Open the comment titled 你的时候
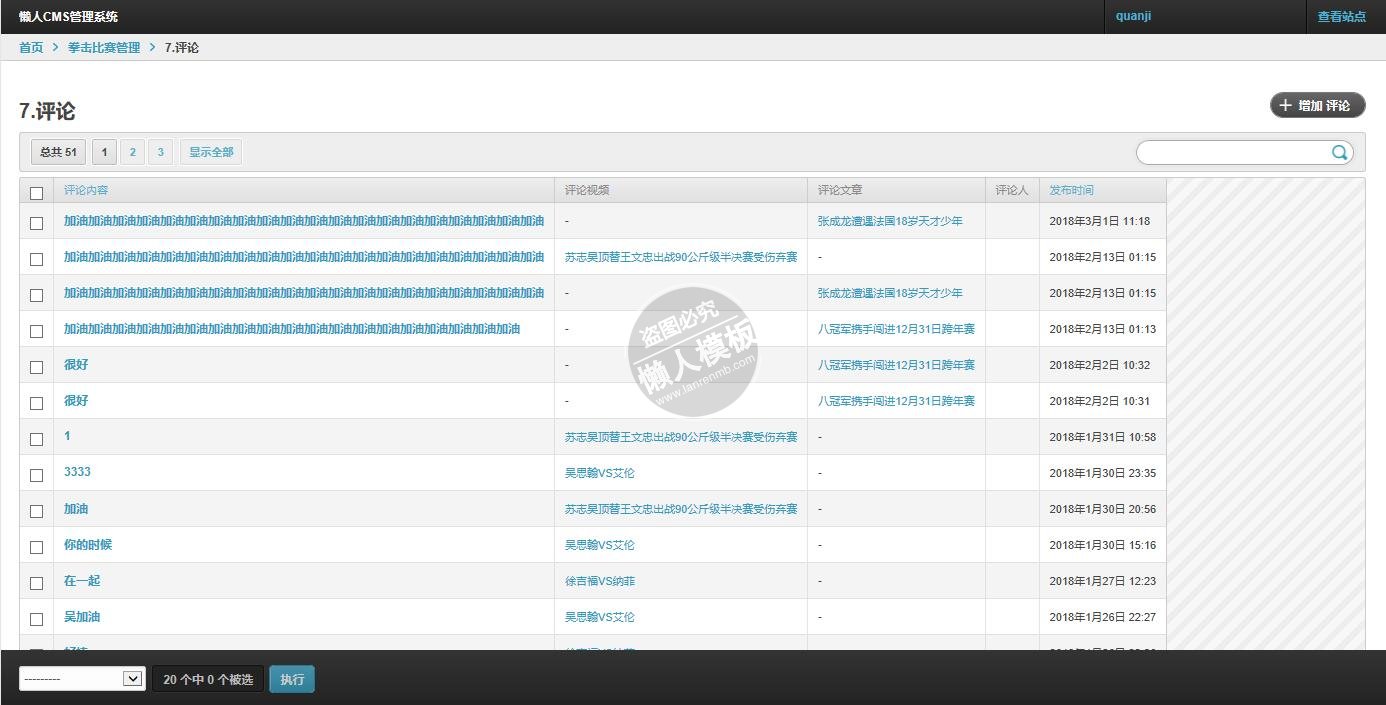This screenshot has width=1386, height=705. [88, 544]
